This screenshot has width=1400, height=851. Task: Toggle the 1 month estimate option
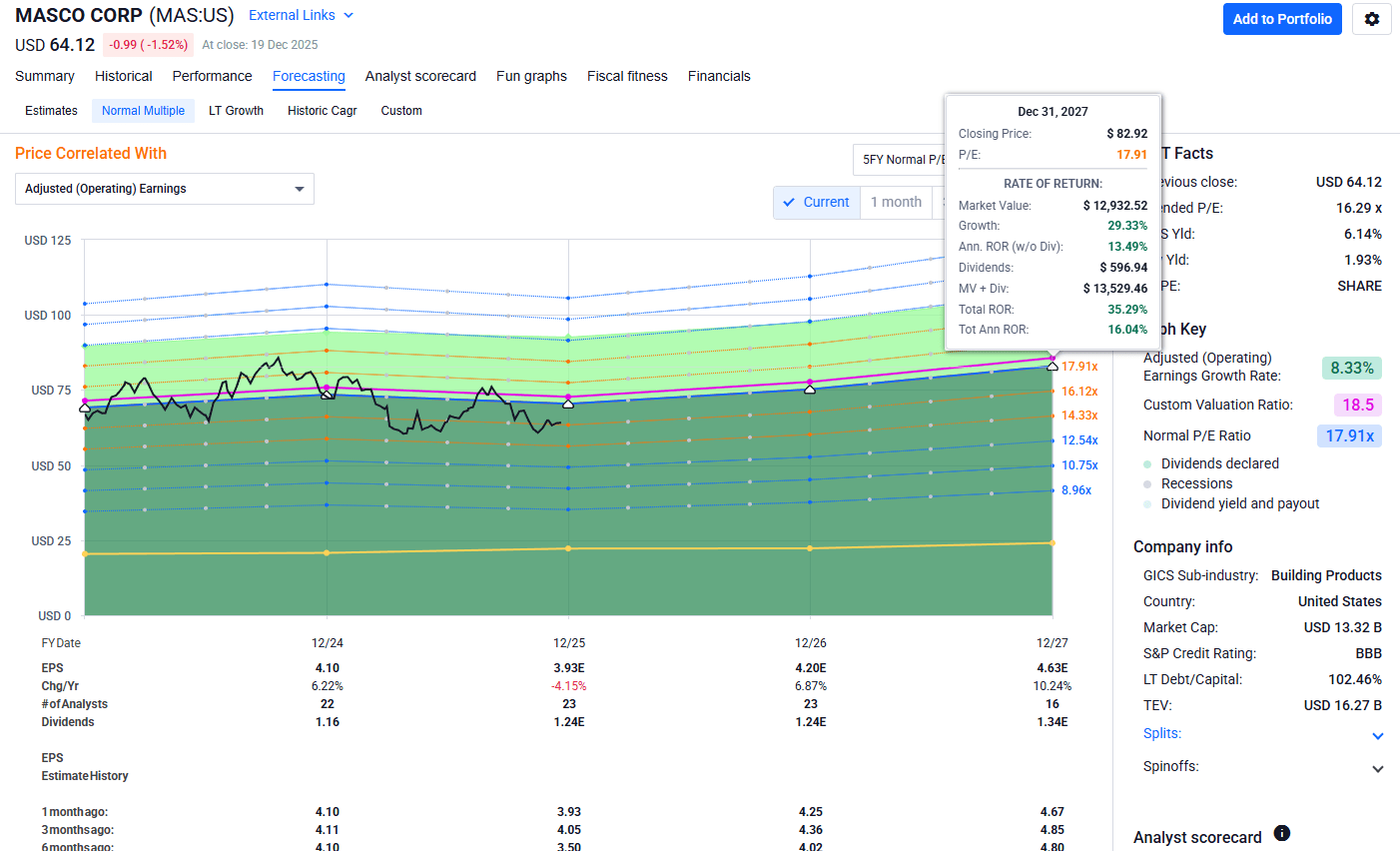896,202
